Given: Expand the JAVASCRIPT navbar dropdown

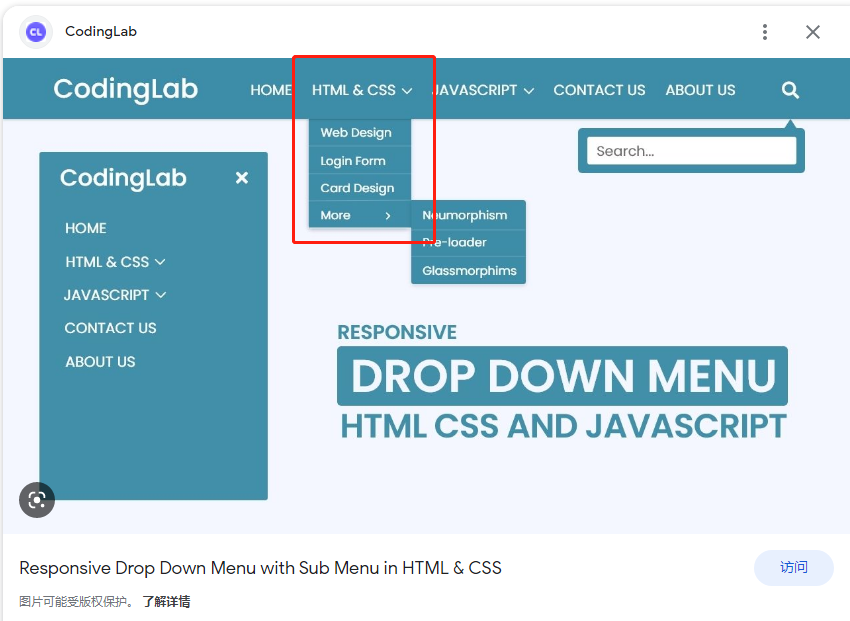Looking at the screenshot, I should coord(482,89).
